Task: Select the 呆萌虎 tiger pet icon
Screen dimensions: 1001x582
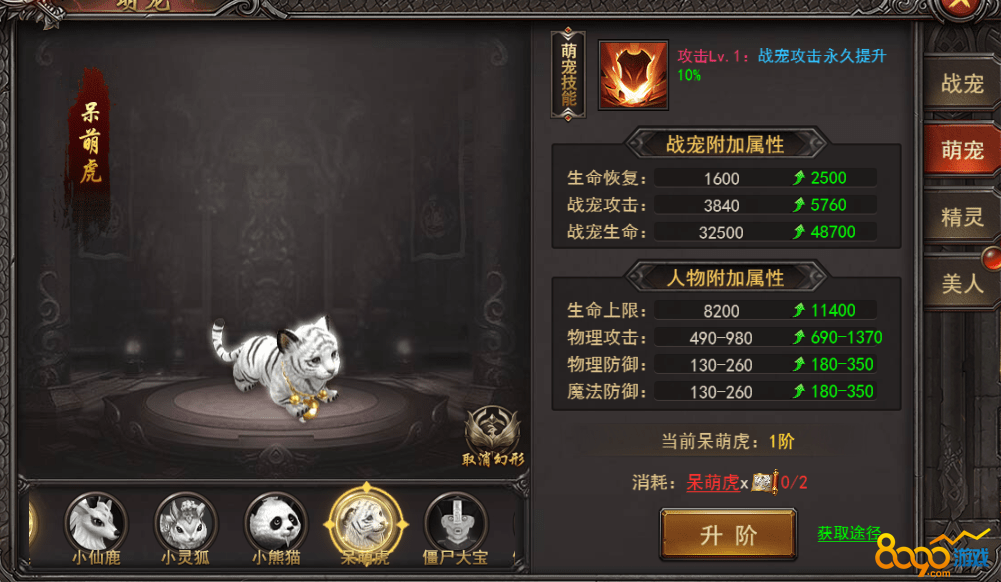Action: 366,525
